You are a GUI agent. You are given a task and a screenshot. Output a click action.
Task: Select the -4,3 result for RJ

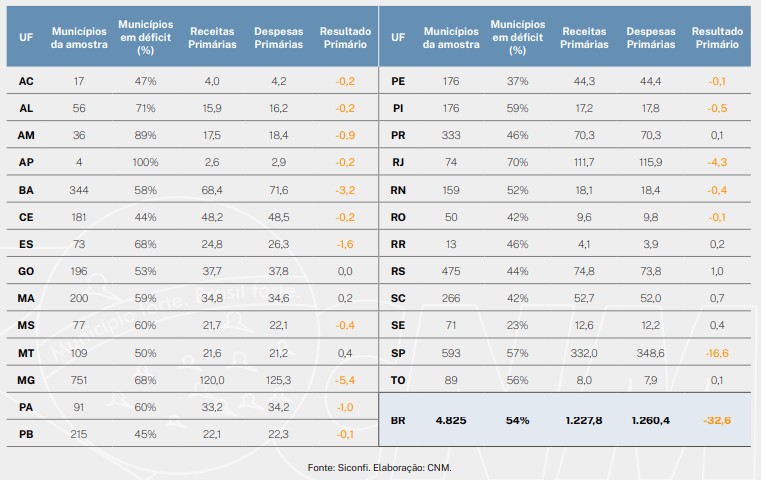pos(716,162)
